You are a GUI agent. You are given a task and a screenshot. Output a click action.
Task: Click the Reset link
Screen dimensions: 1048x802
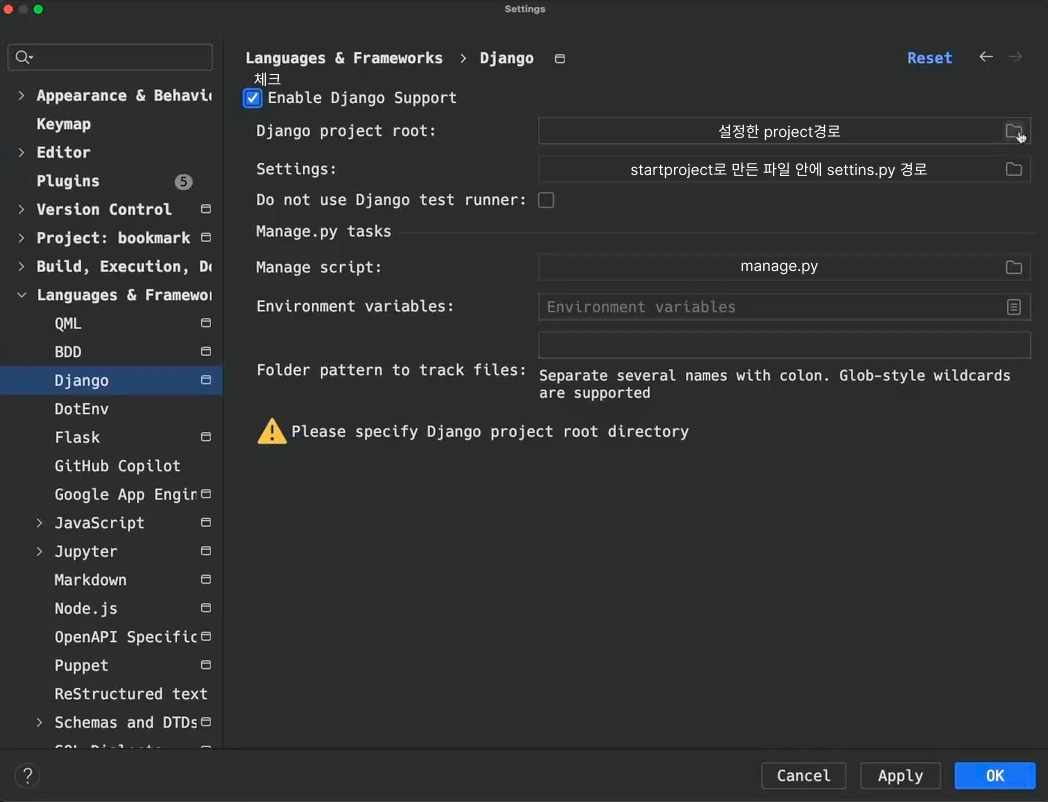pos(929,58)
